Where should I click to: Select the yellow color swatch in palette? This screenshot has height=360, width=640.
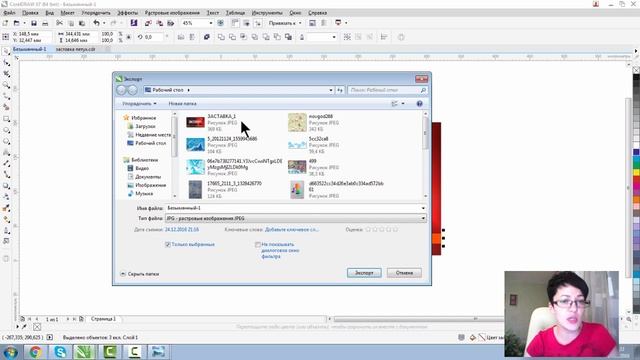(636, 172)
